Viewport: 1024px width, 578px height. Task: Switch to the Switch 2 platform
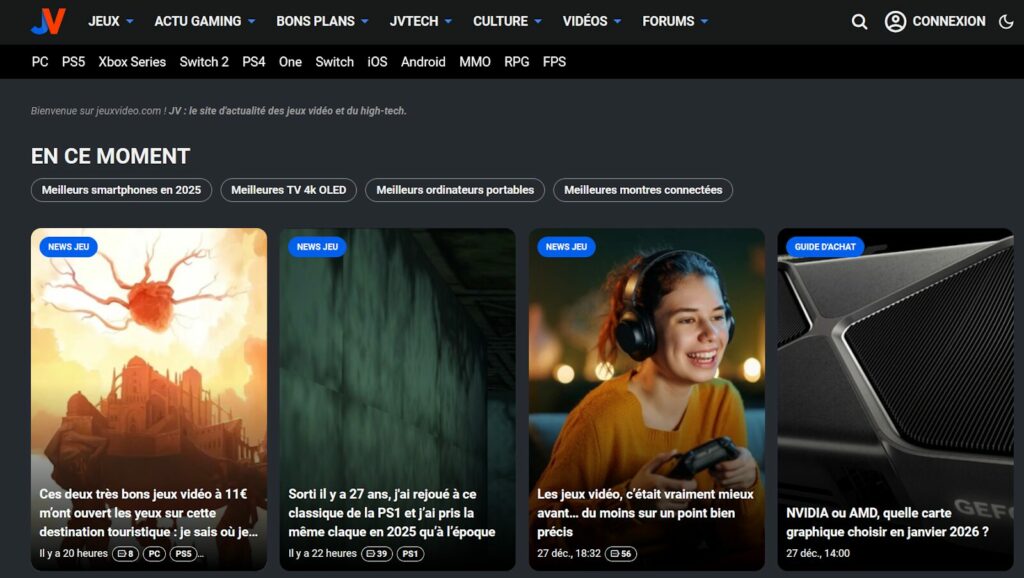[x=204, y=62]
